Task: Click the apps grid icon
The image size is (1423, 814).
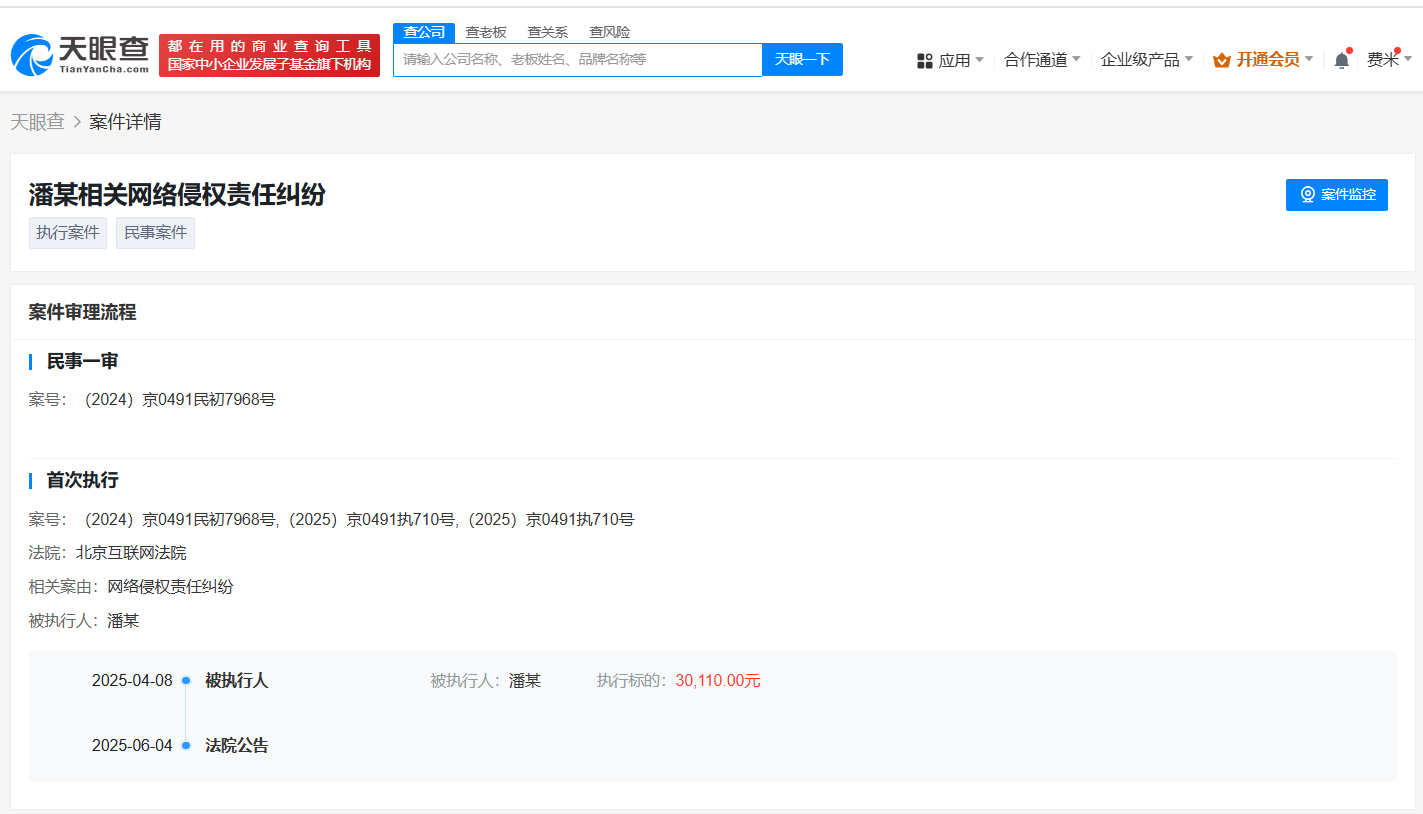Action: (x=924, y=61)
